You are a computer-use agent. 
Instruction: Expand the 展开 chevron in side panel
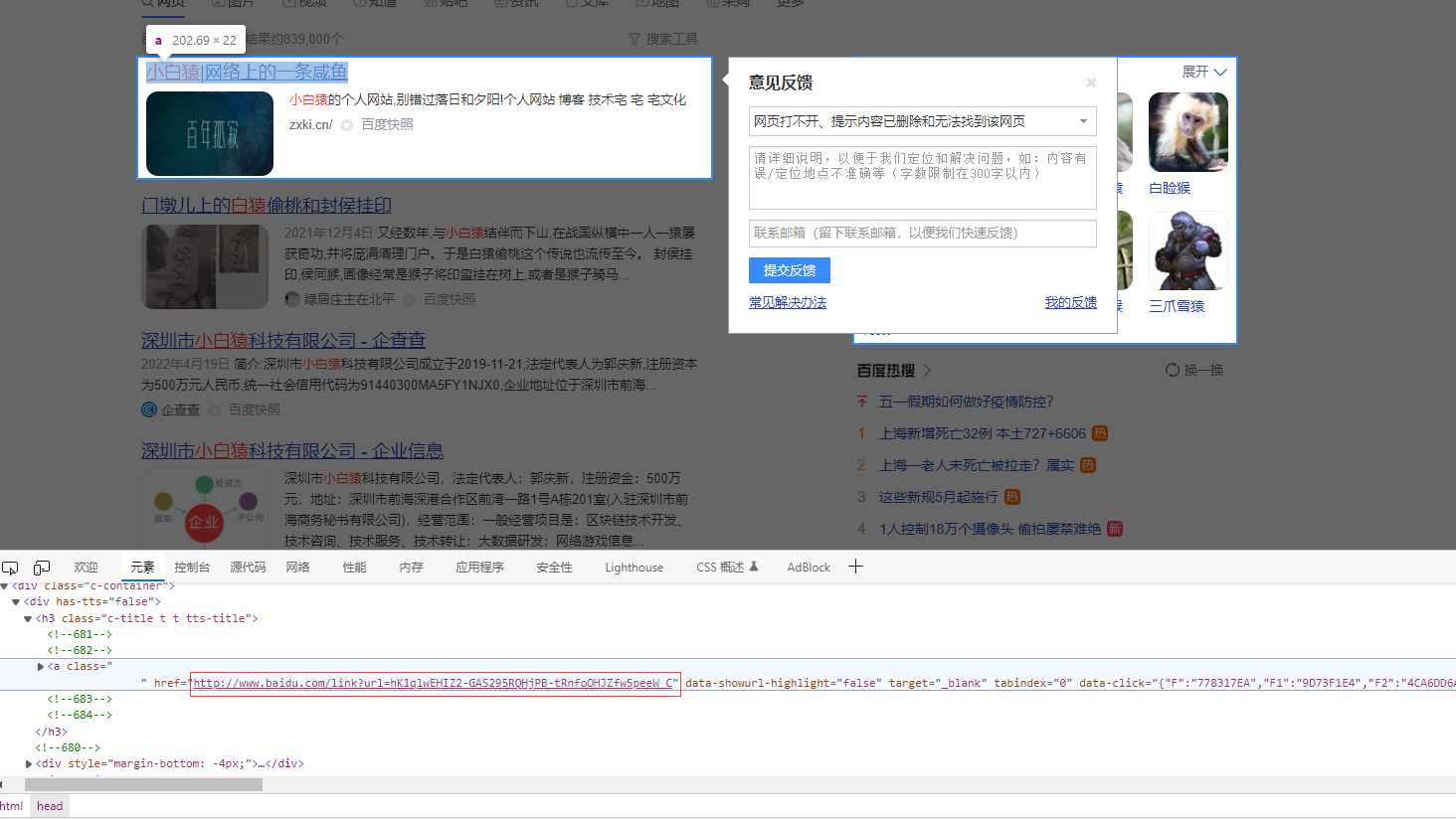click(x=1220, y=73)
